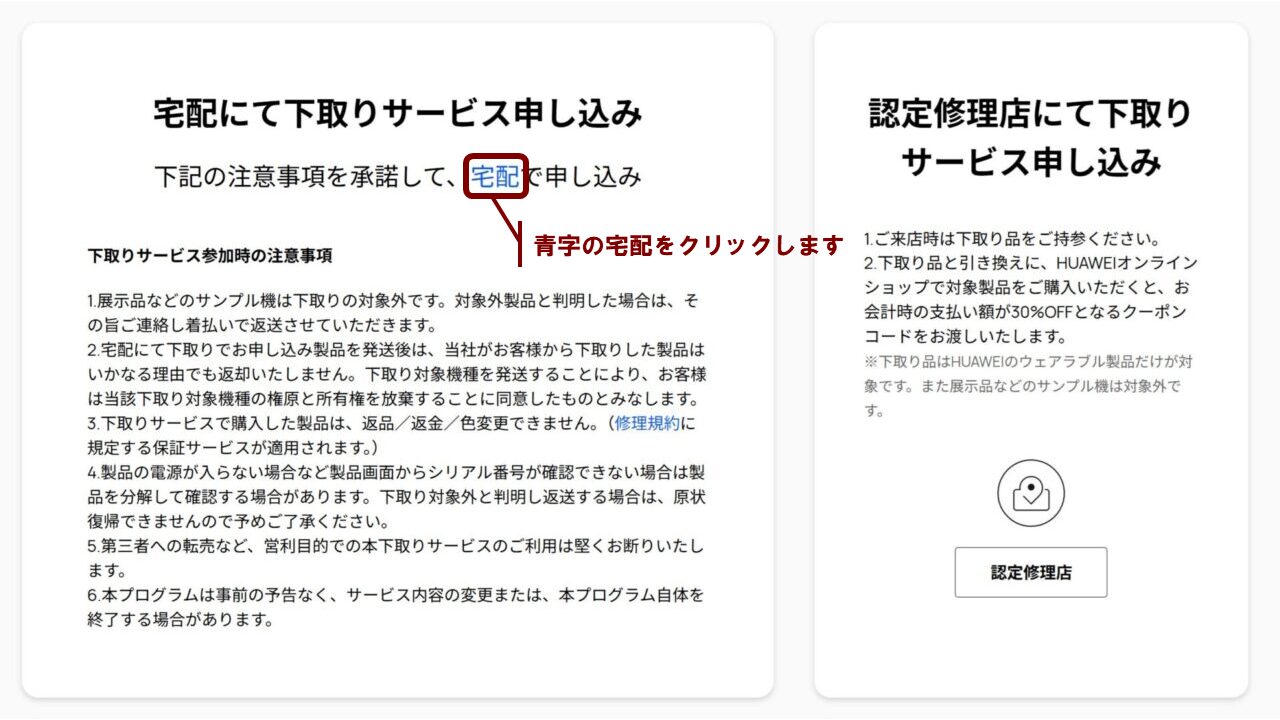This screenshot has height=720, width=1280.
Task: Click the circular repair shop icon
Action: [x=1031, y=493]
